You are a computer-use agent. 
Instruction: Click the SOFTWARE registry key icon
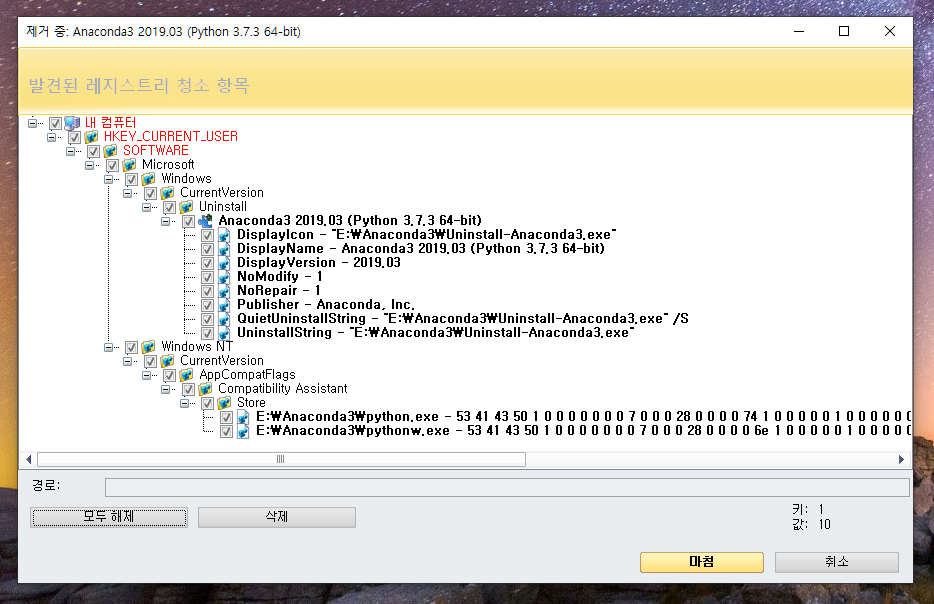tap(110, 151)
